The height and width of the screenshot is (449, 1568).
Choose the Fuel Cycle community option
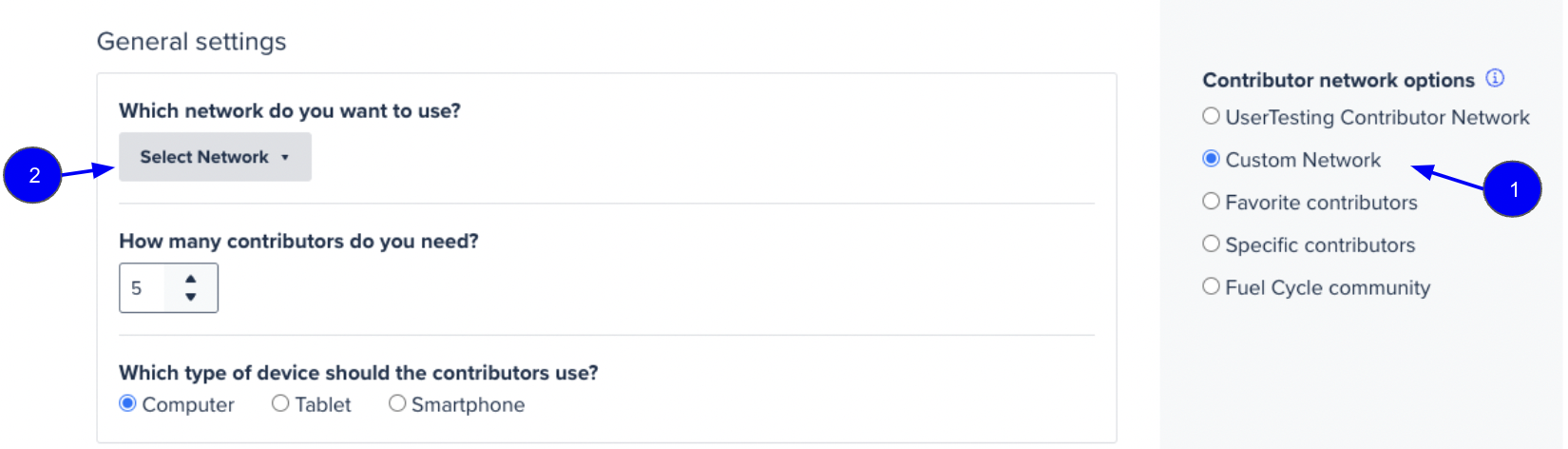click(1211, 286)
